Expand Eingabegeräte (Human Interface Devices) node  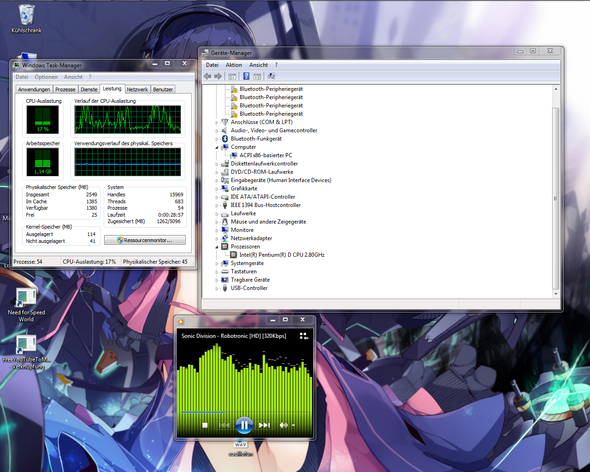coord(217,180)
